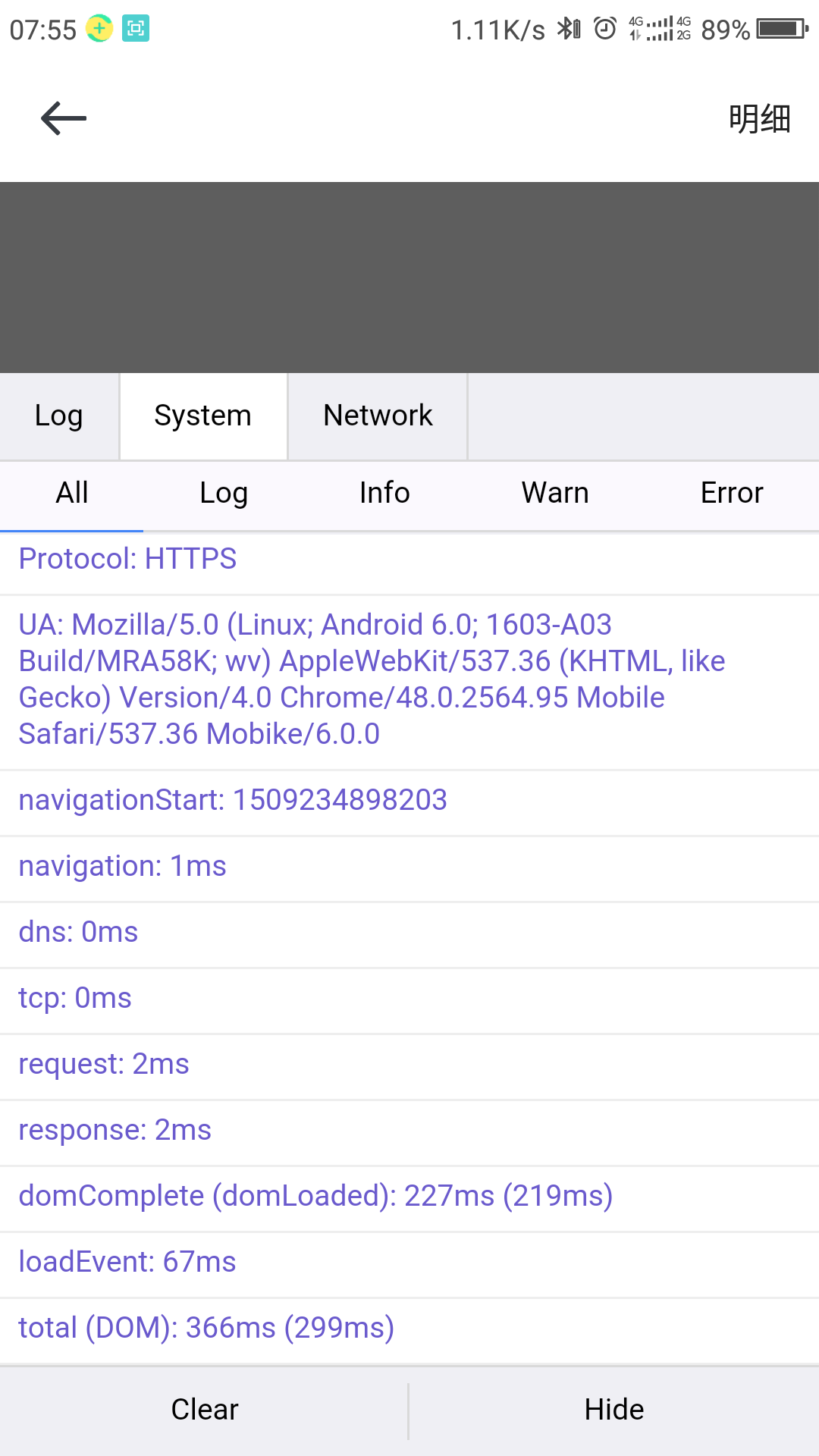The height and width of the screenshot is (1456, 819).
Task: Switch to the Log panel tab
Action: coord(59,416)
